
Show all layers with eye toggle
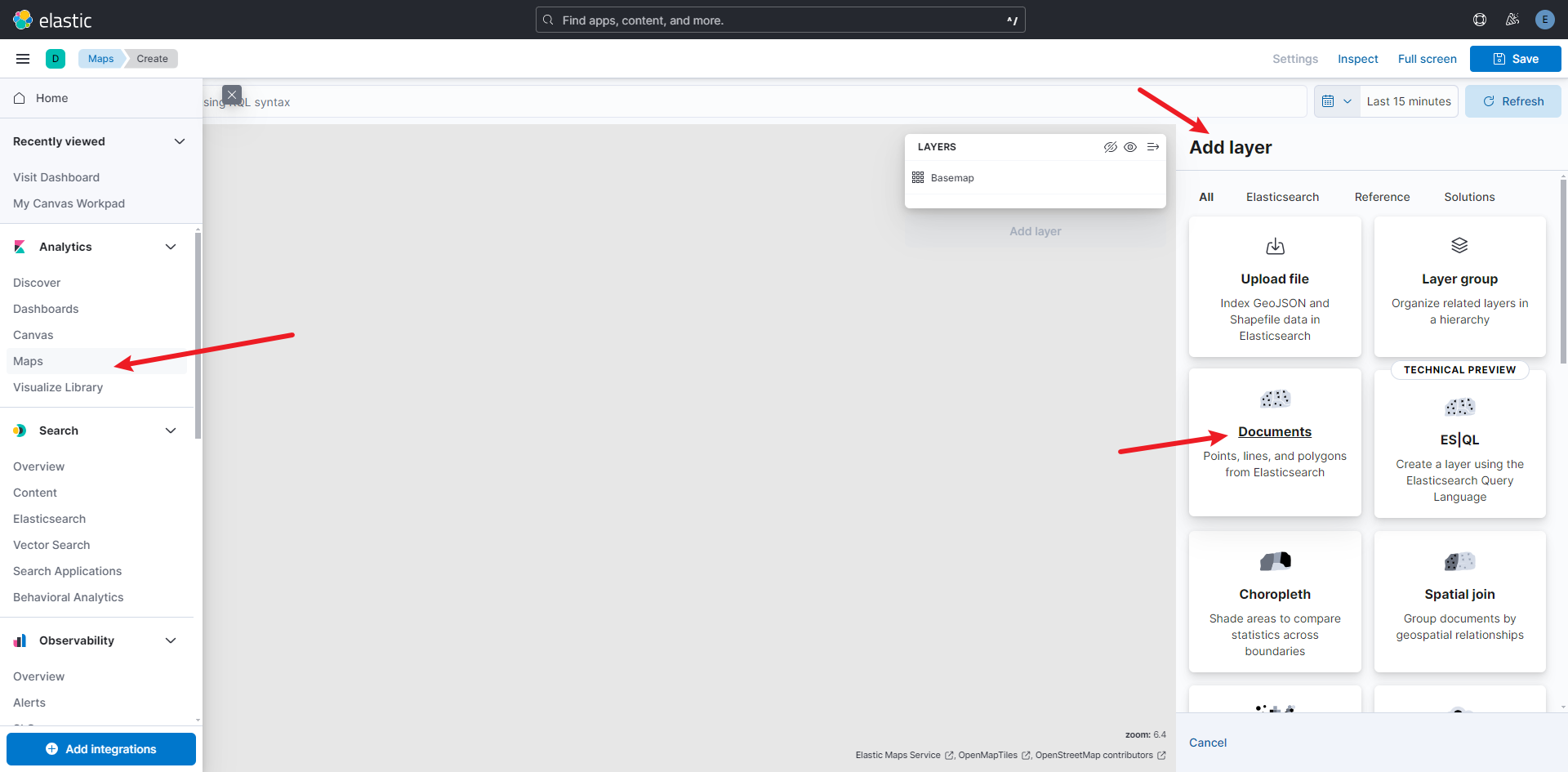1131,147
